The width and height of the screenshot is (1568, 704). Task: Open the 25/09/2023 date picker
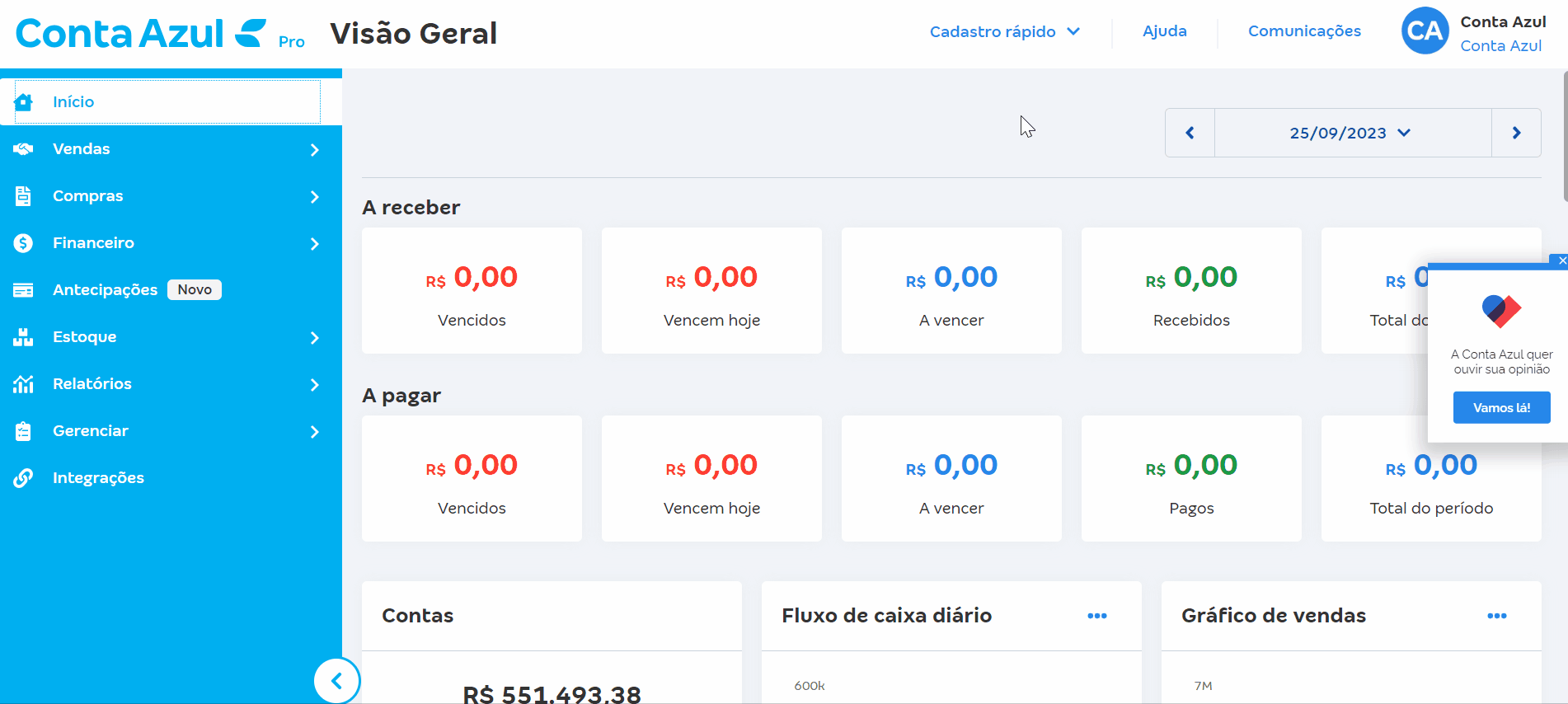[x=1352, y=133]
